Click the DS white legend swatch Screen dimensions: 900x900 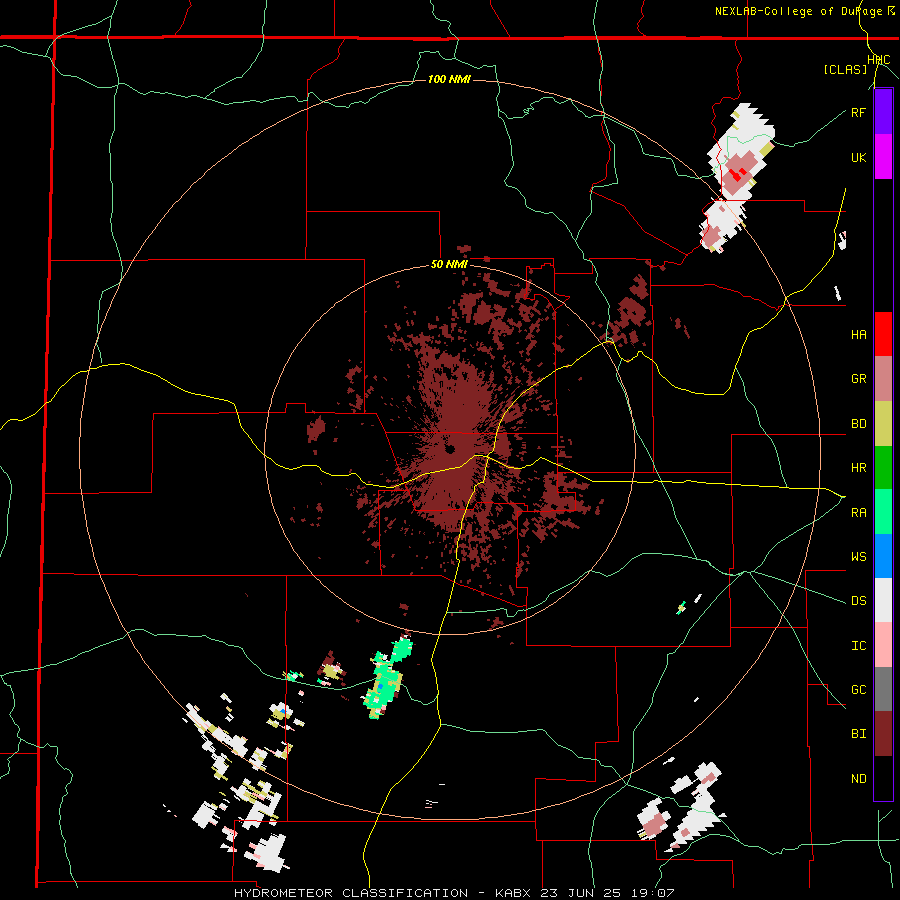coord(883,600)
